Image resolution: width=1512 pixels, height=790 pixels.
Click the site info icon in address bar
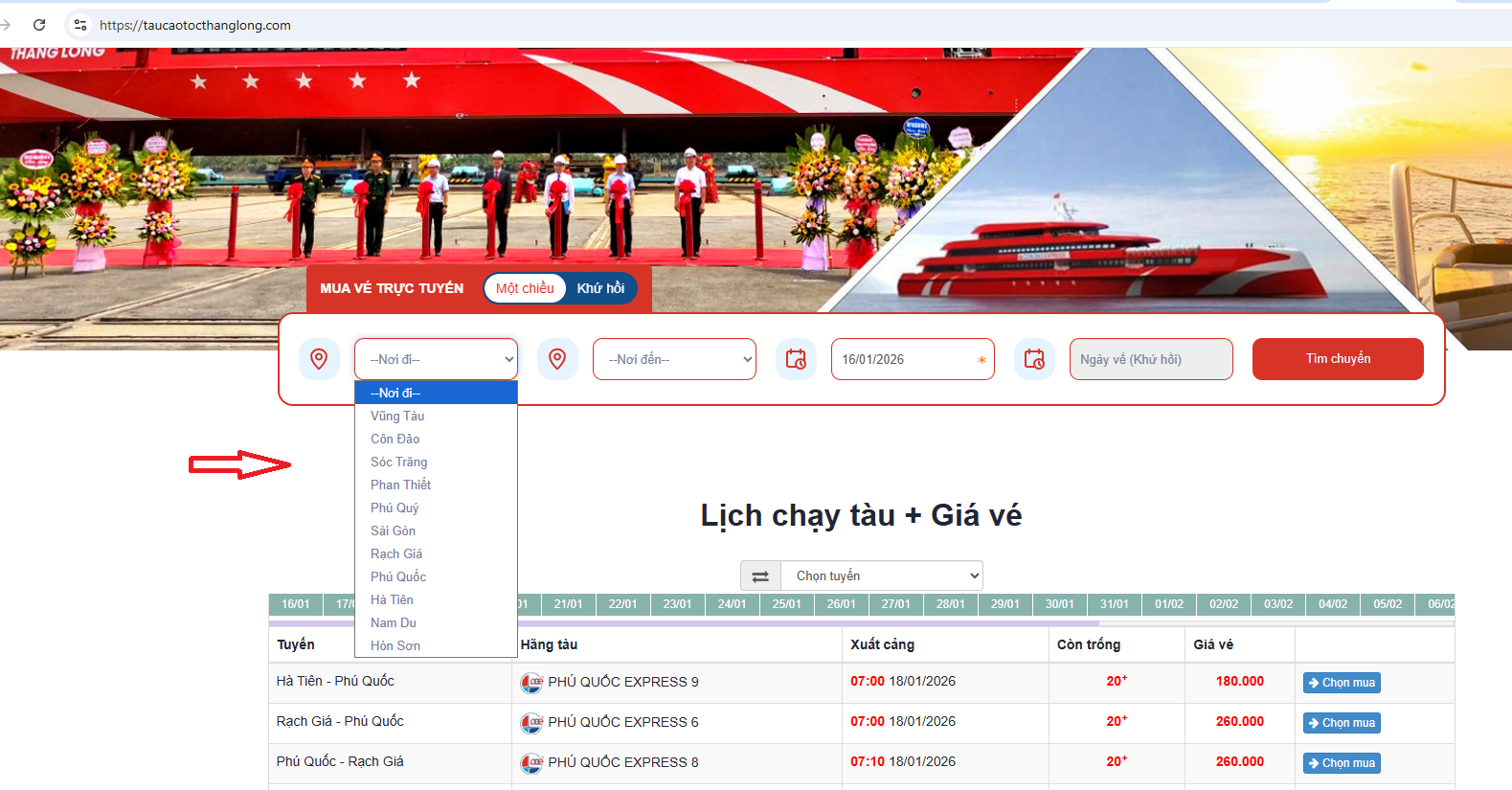point(80,25)
